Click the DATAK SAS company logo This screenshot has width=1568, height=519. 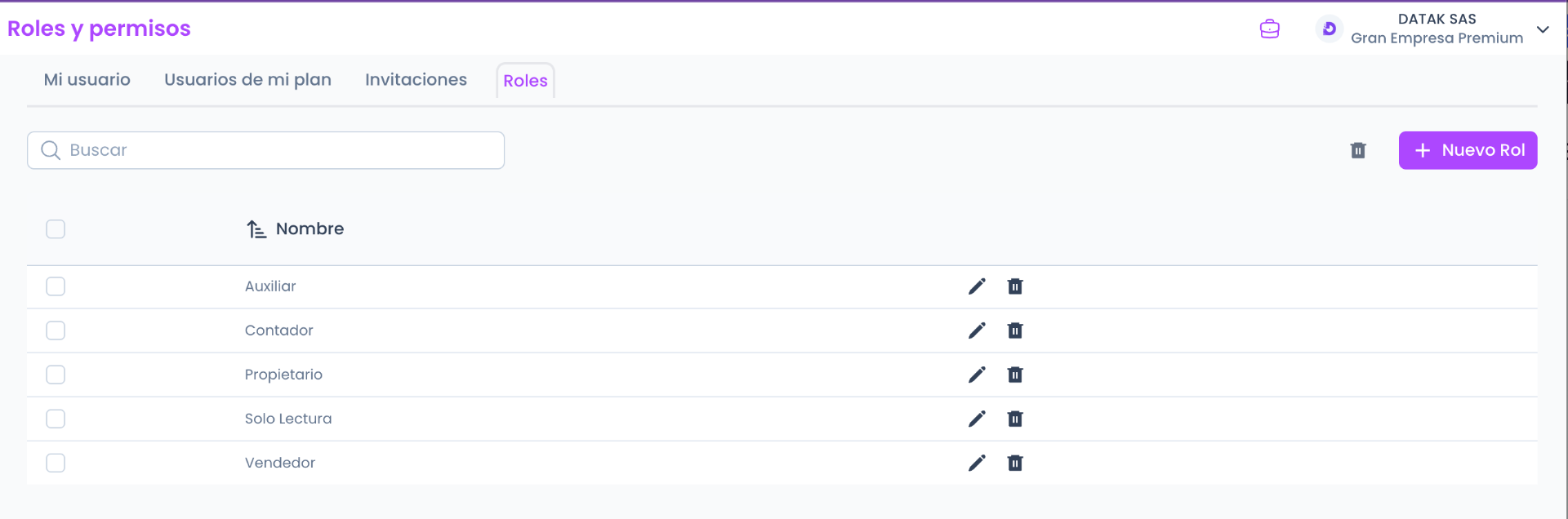(x=1330, y=29)
